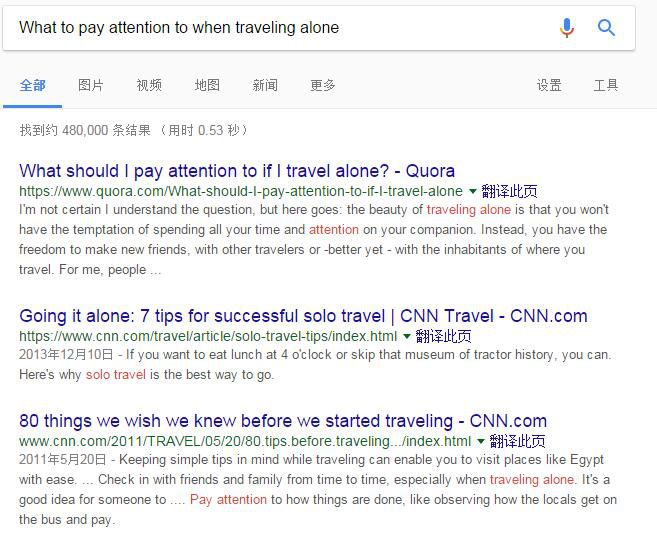The image size is (657, 538).
Task: Click 翻译此页 for the Quora result
Action: tap(509, 191)
